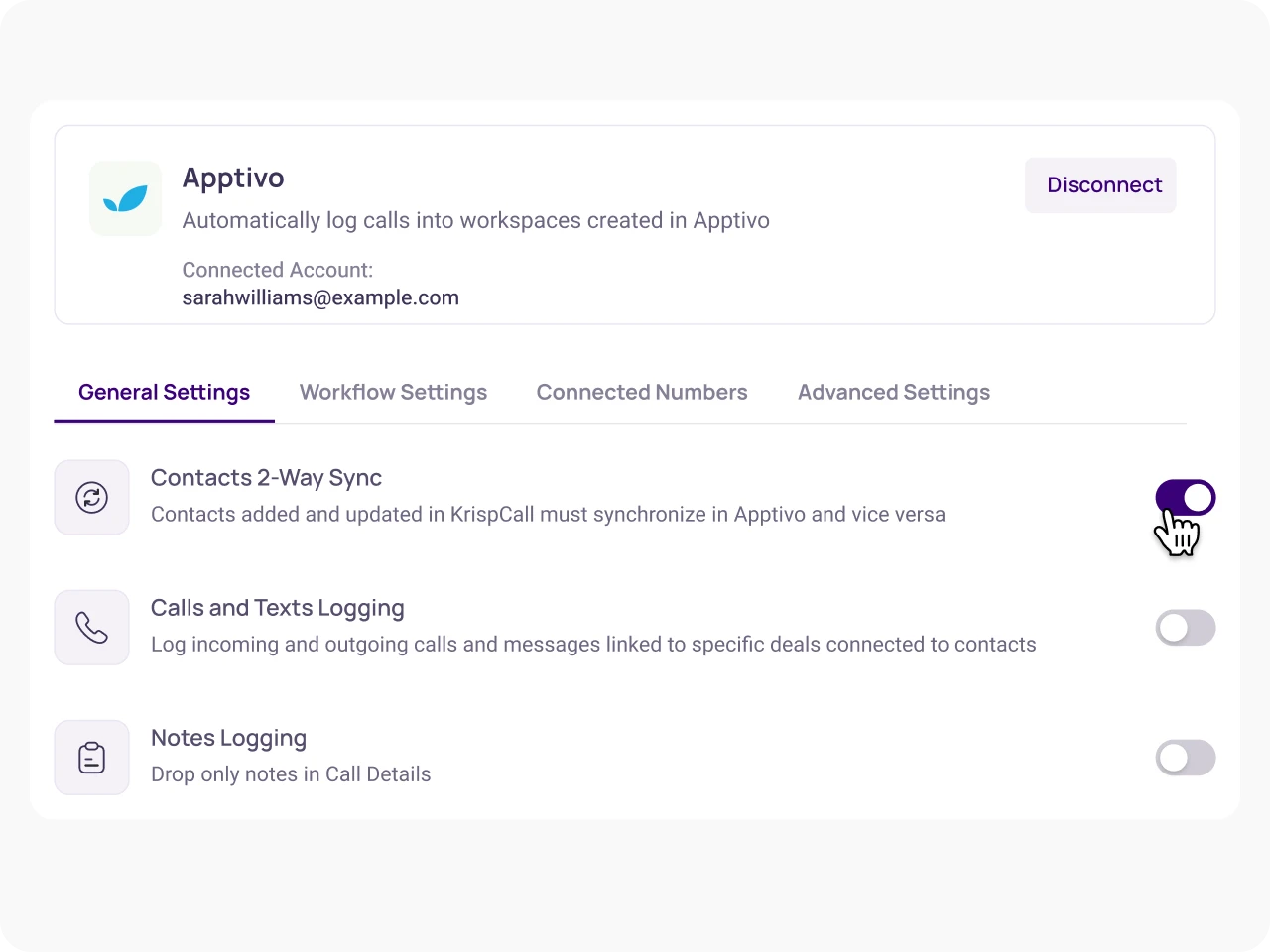Click the Apptivo heading text

233,178
